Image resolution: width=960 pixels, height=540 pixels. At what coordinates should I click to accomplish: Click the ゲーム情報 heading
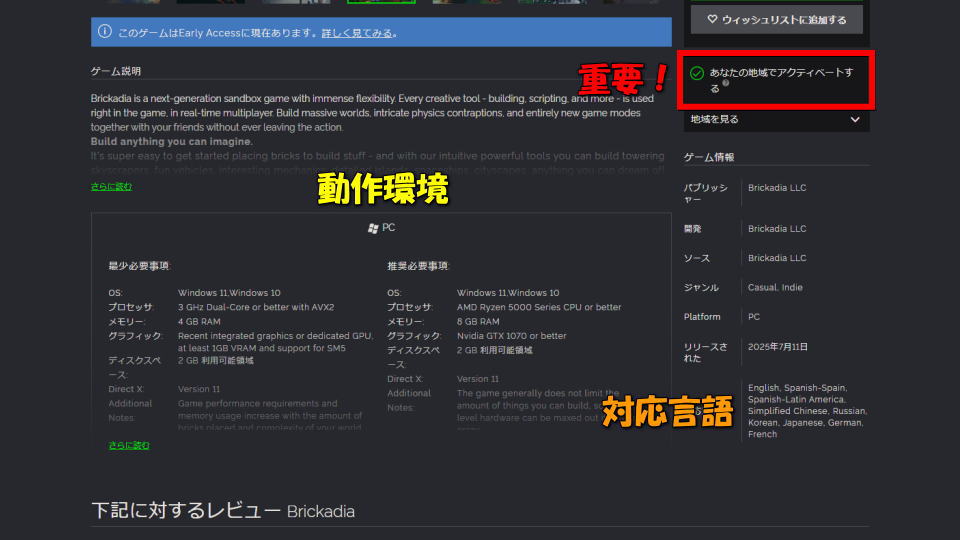[709, 157]
